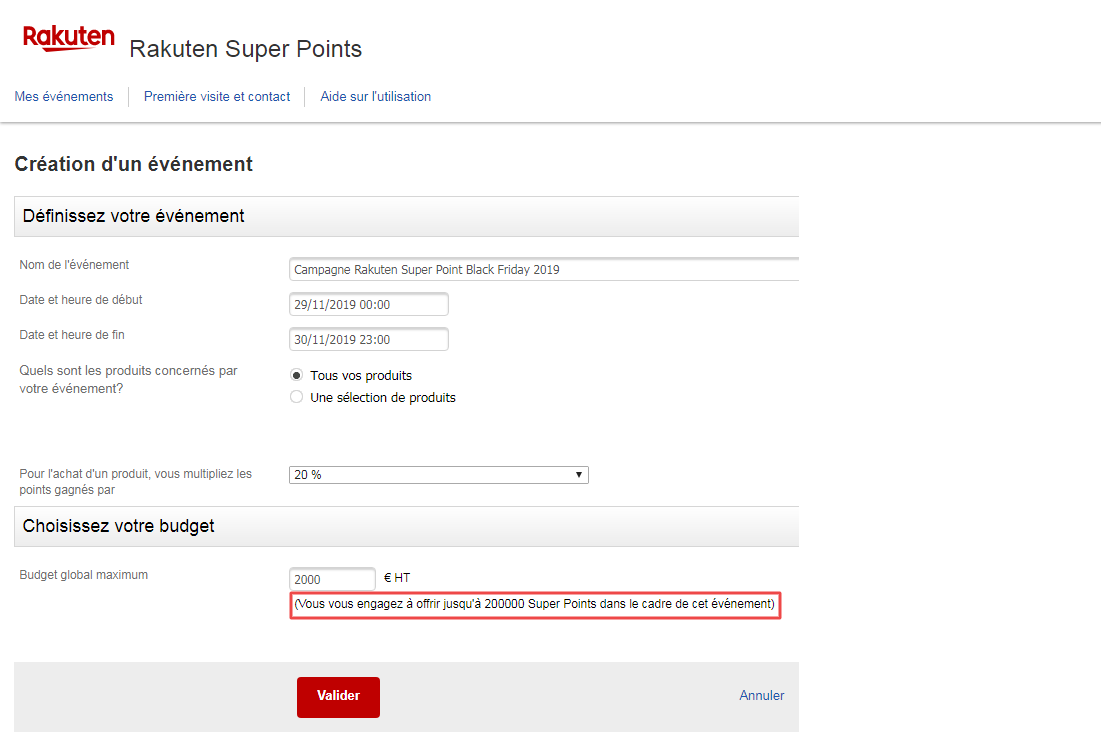Image resolution: width=1101 pixels, height=751 pixels.
Task: Open Aide sur l'utilisation
Action: coord(375,96)
